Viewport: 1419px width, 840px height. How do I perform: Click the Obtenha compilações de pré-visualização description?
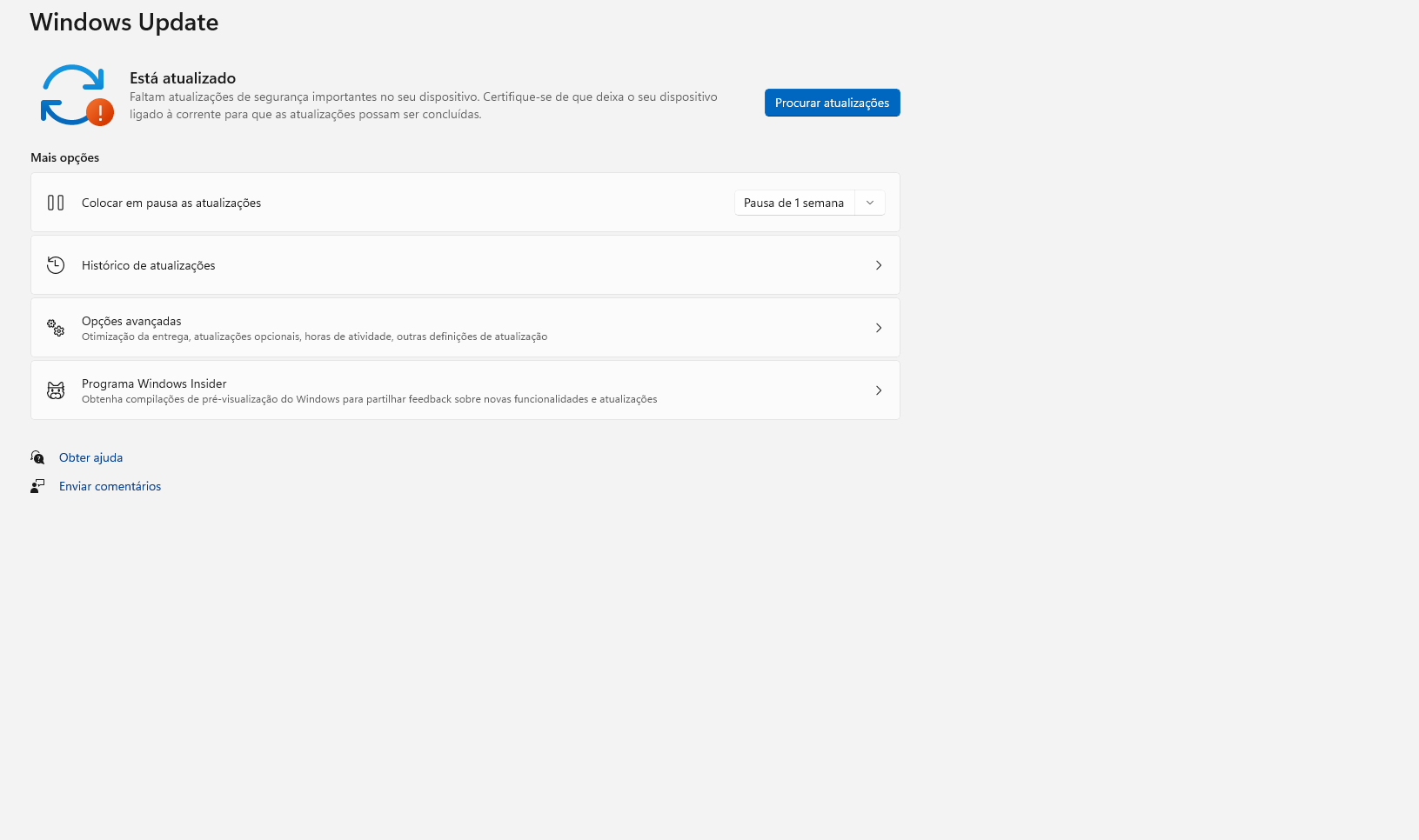point(370,399)
